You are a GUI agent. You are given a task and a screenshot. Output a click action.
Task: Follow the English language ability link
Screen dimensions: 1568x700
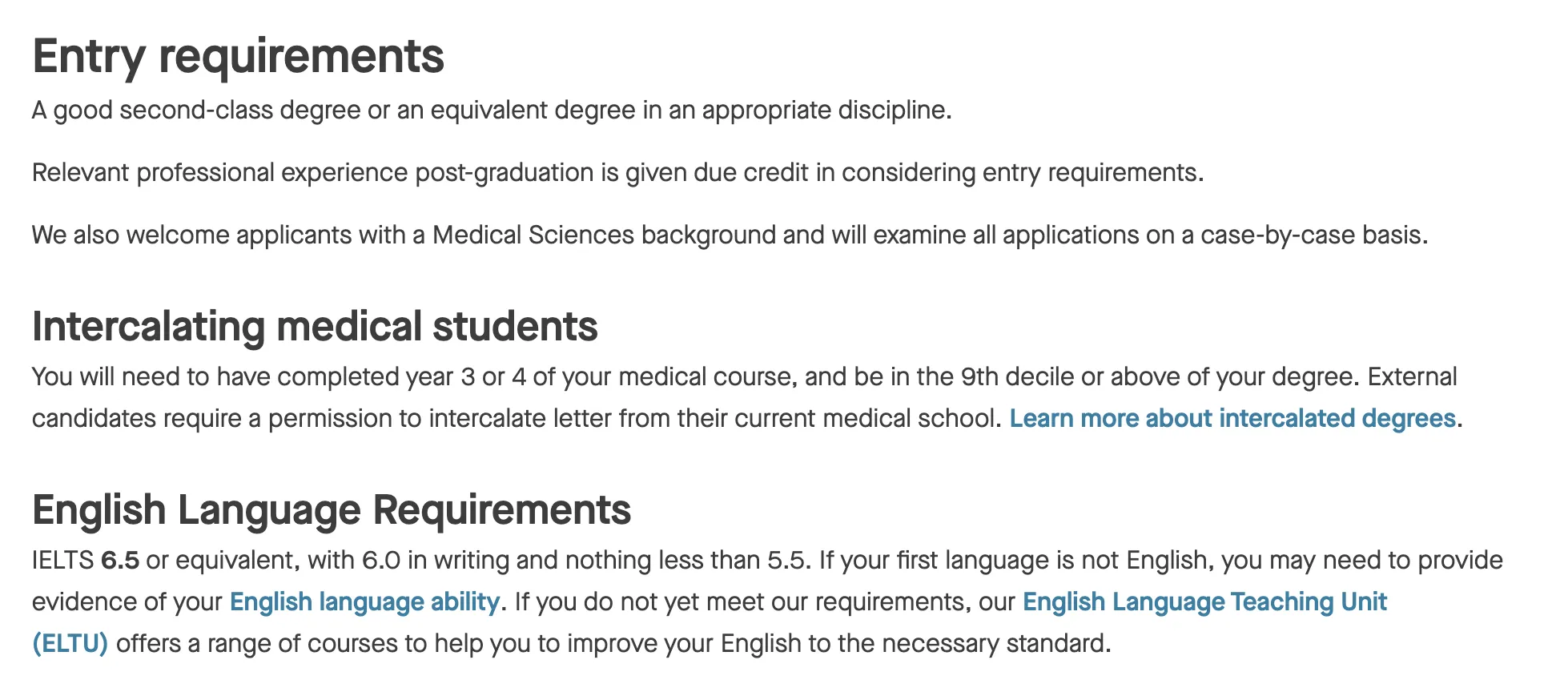click(364, 601)
